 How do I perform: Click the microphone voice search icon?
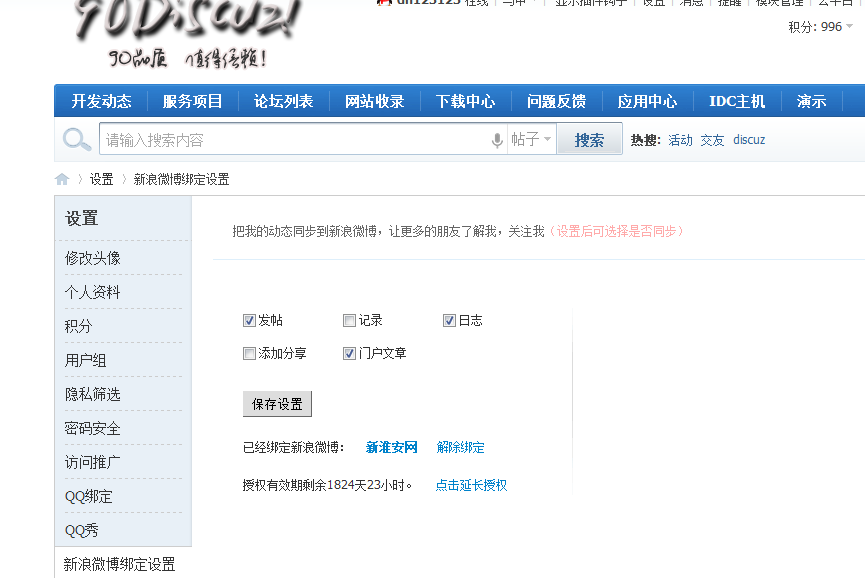[497, 140]
